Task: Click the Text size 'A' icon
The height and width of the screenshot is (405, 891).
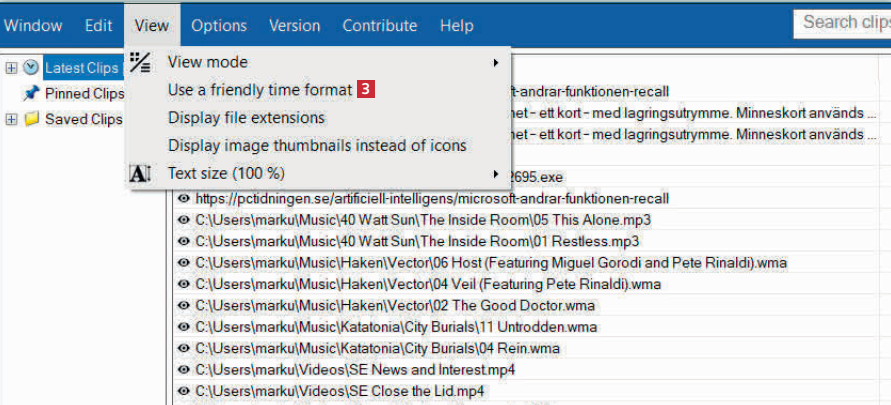Action: point(140,174)
